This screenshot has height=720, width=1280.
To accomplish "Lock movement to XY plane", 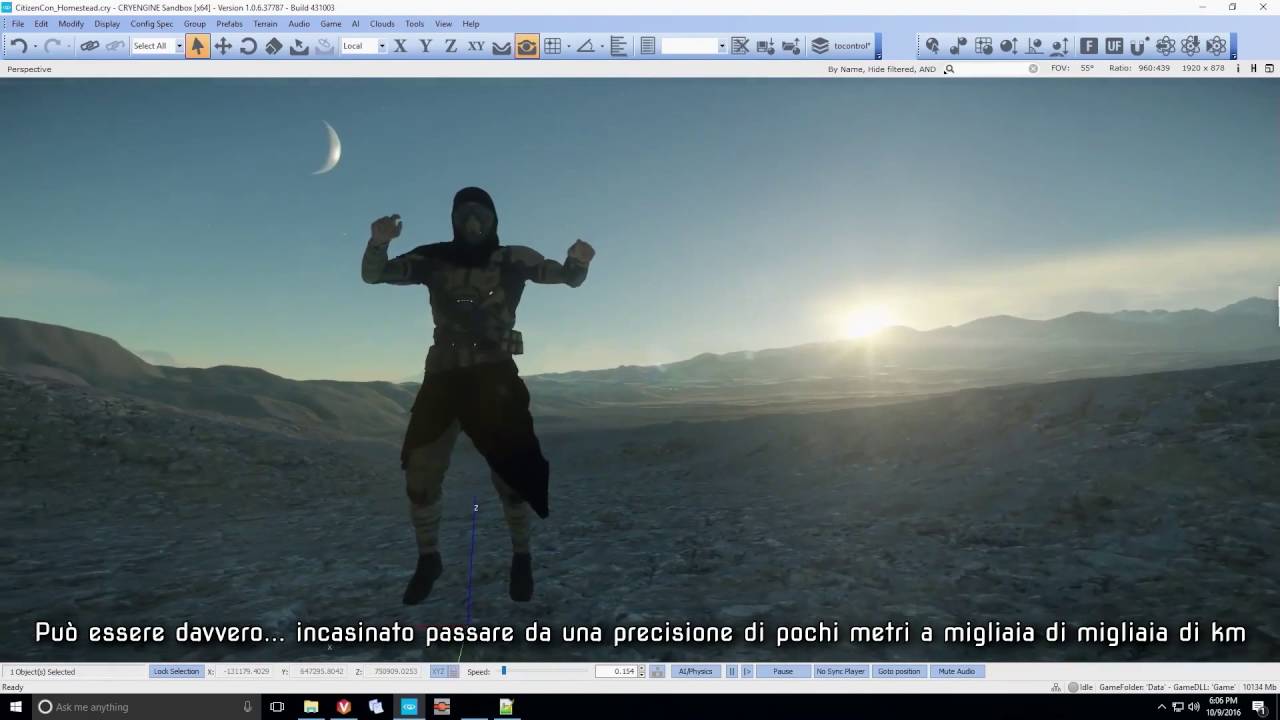I will click(x=476, y=46).
